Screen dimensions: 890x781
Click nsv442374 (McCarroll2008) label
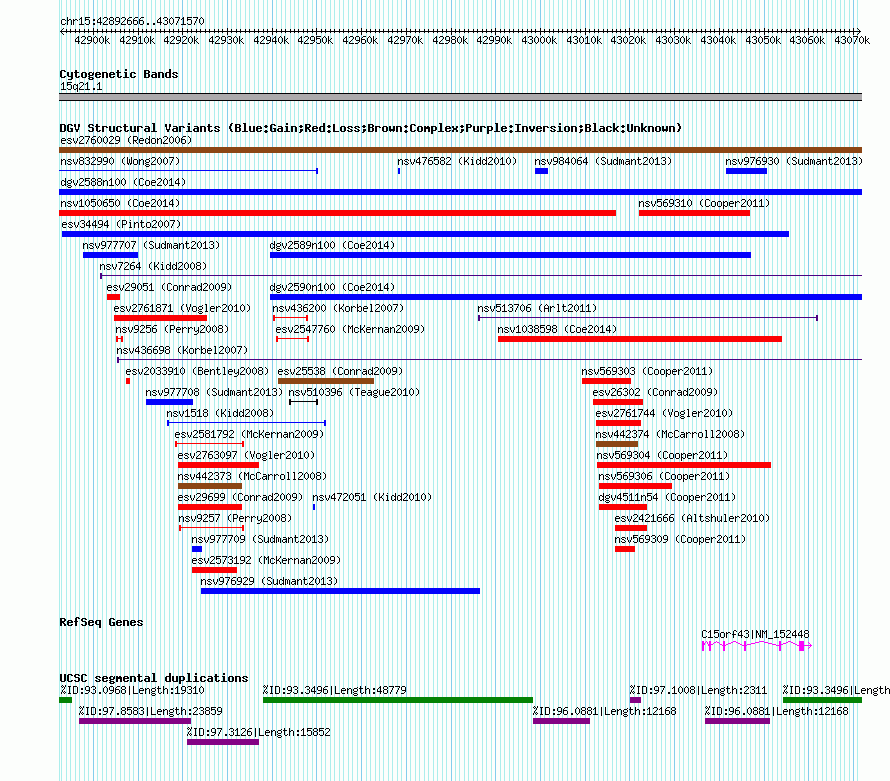pos(670,434)
